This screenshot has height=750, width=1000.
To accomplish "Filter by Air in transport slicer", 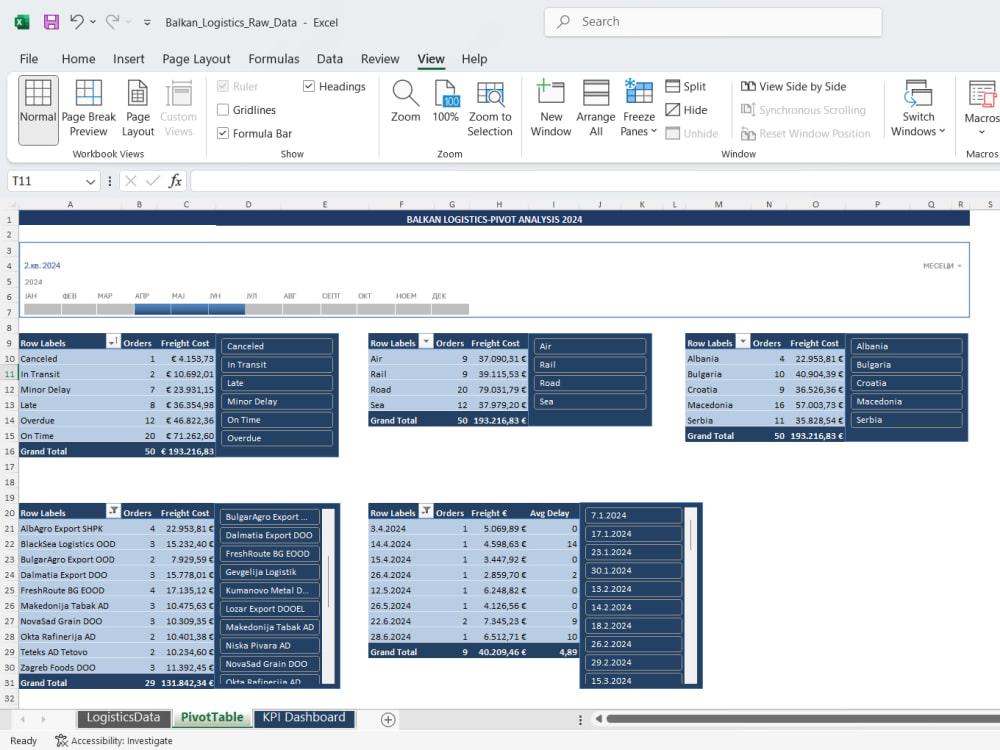I will click(x=590, y=346).
